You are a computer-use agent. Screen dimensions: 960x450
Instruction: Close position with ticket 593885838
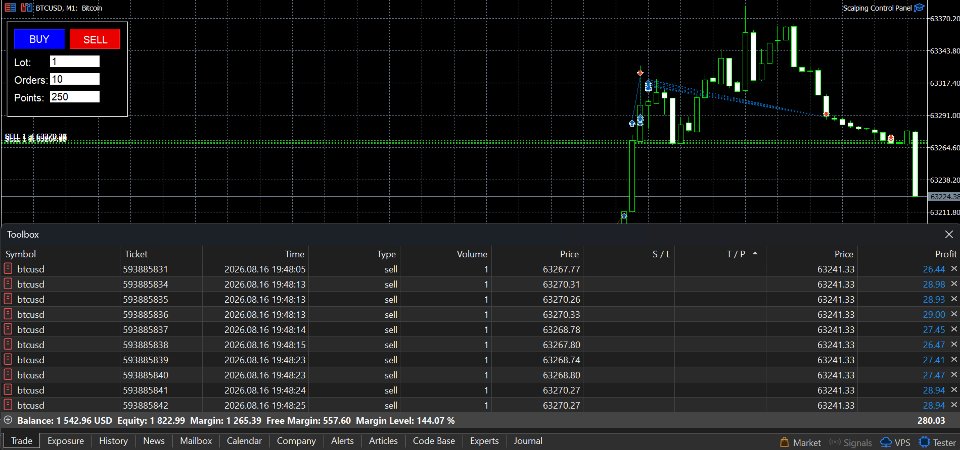click(x=954, y=345)
